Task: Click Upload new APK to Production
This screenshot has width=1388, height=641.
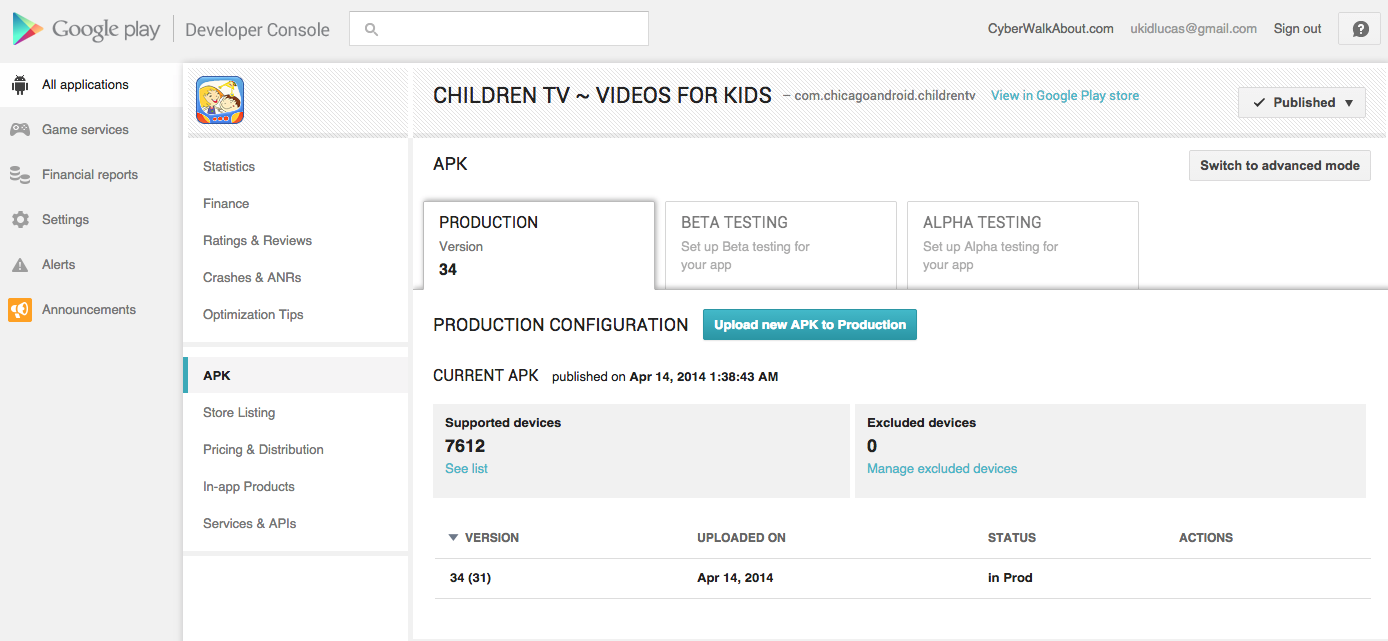Action: (x=810, y=325)
